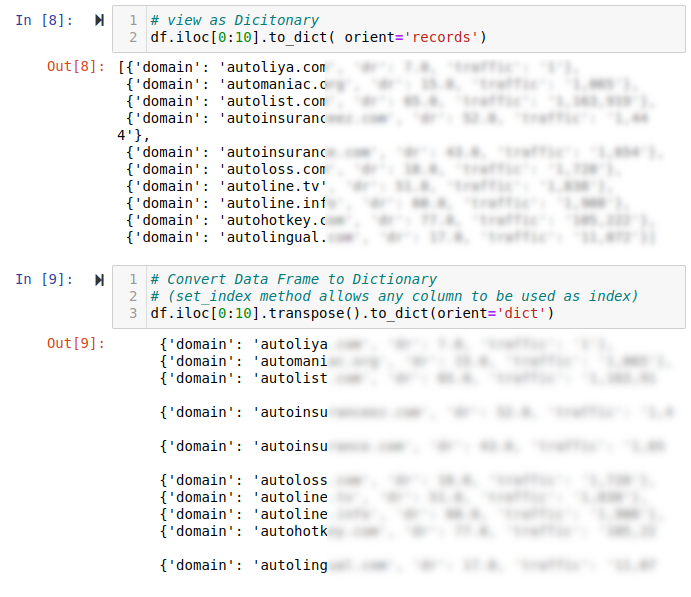
Task: Click the Out[8] row with 'autoline.inf
Action: pyautogui.click(x=378, y=203)
